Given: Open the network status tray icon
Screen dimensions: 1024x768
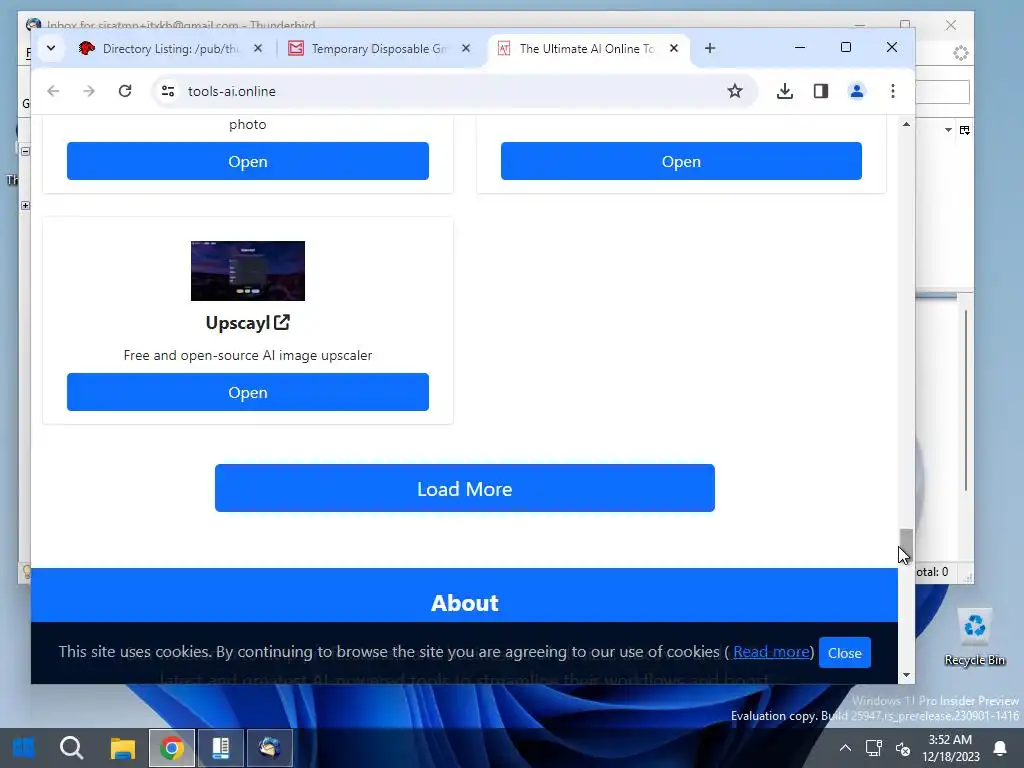Looking at the screenshot, I should click(873, 748).
